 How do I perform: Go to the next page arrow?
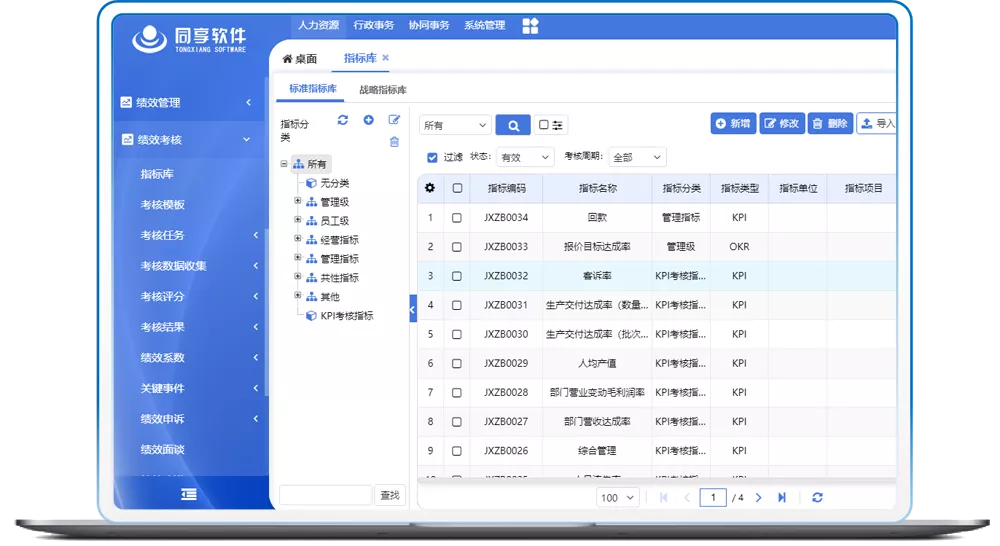[x=758, y=498]
